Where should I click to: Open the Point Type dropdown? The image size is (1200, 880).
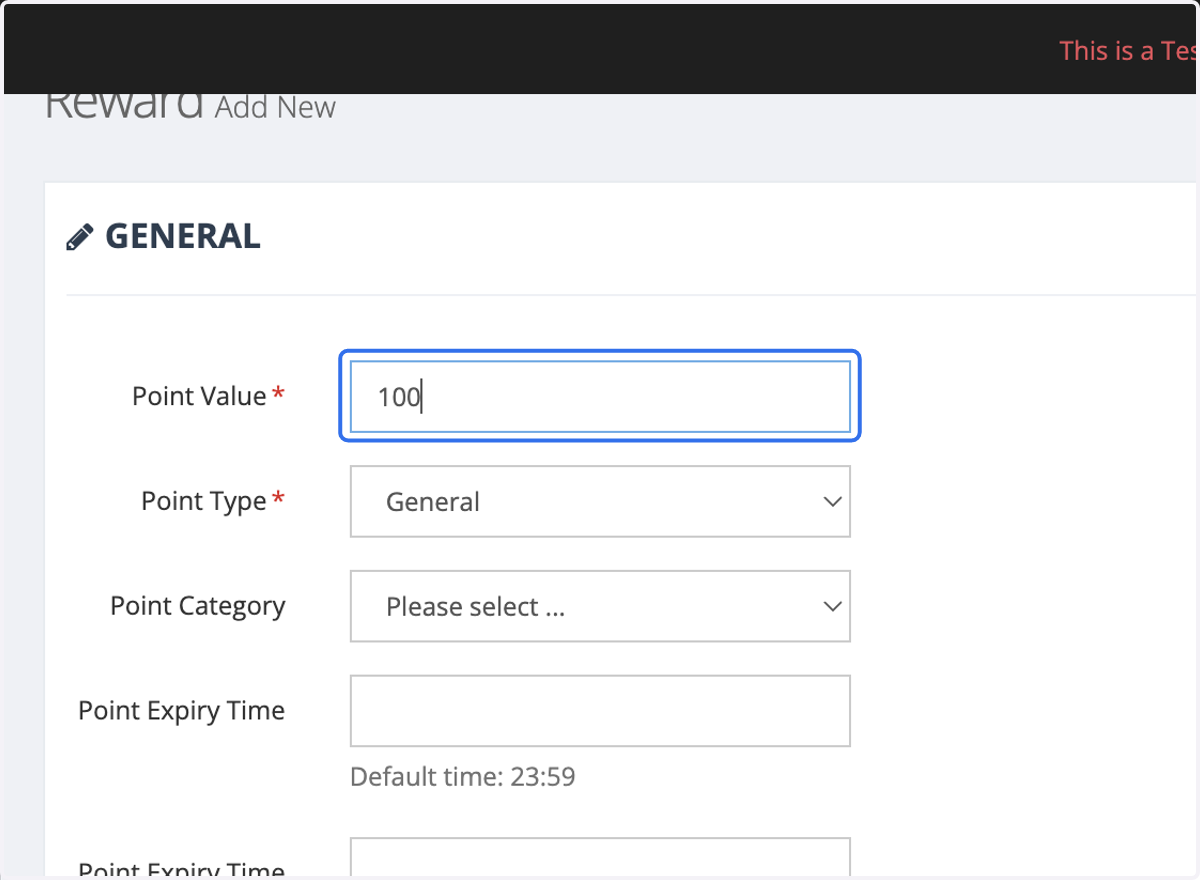[600, 501]
